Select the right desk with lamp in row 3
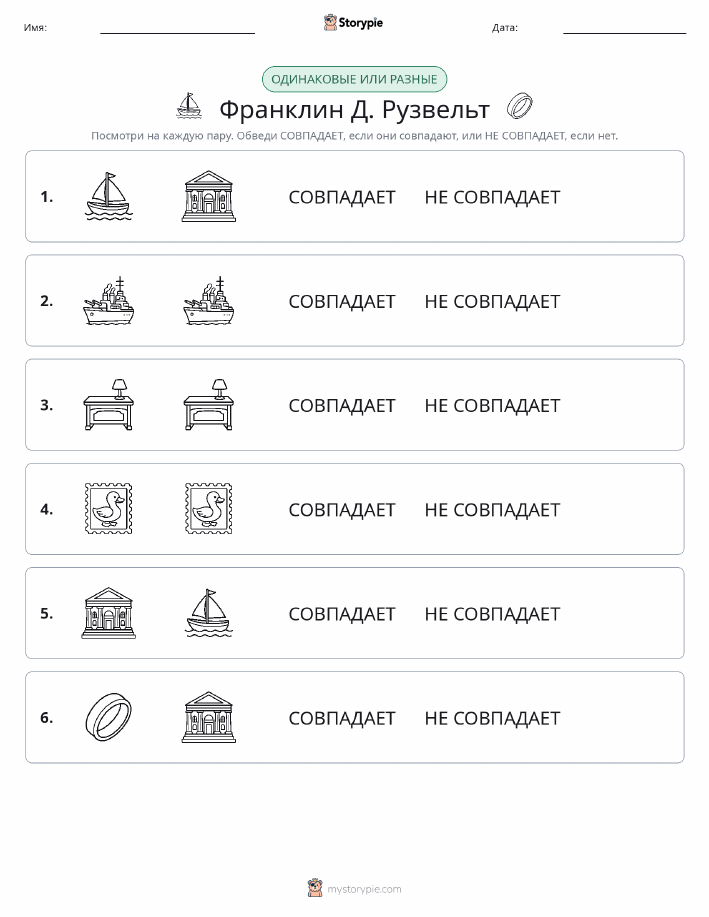Screen dimensions: 709x917 point(209,405)
